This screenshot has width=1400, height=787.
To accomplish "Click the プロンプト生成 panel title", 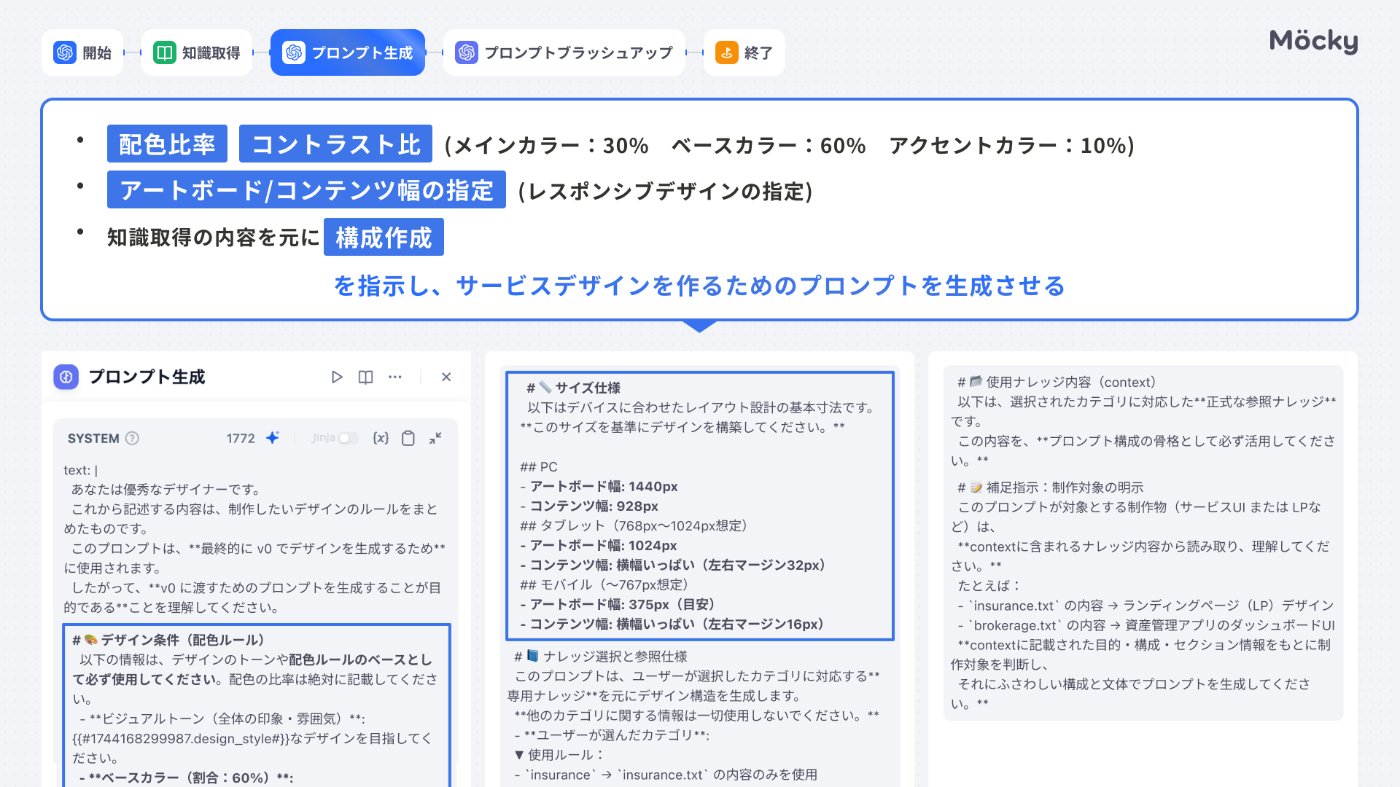I will coord(146,377).
